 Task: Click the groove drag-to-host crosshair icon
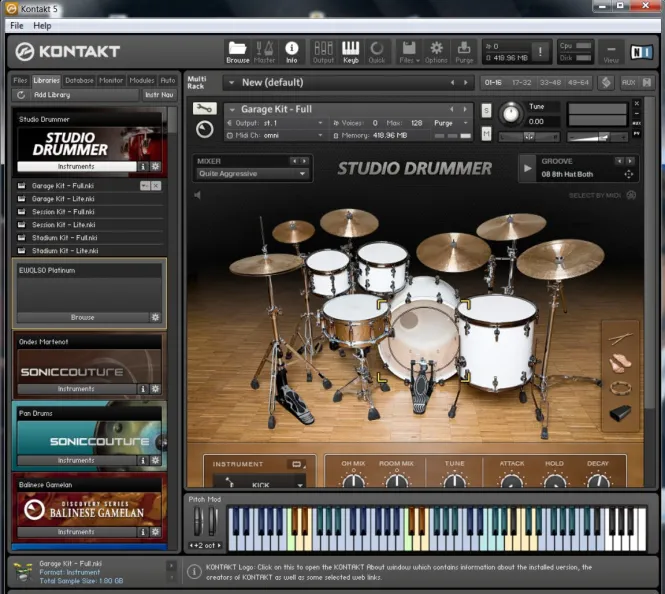[x=629, y=174]
